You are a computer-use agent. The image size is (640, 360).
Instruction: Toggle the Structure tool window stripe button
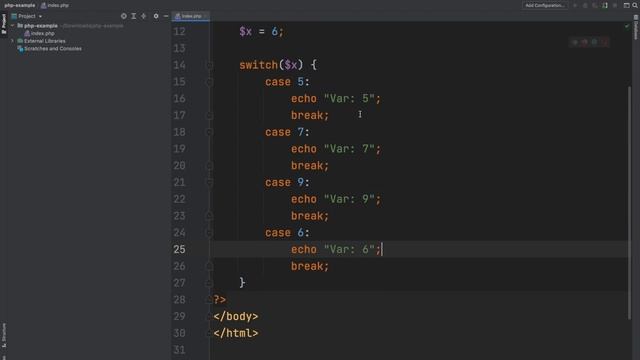(4, 336)
